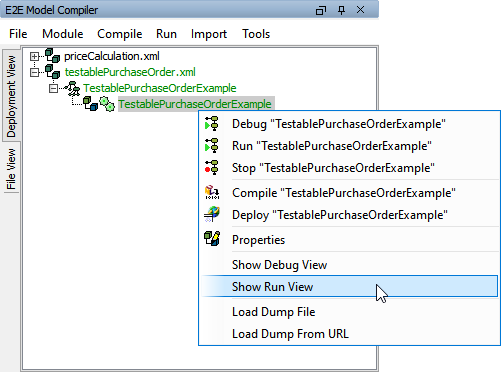Image resolution: width=501 pixels, height=372 pixels.
Task: Float the compiler panel with restore button
Action: coord(321,10)
